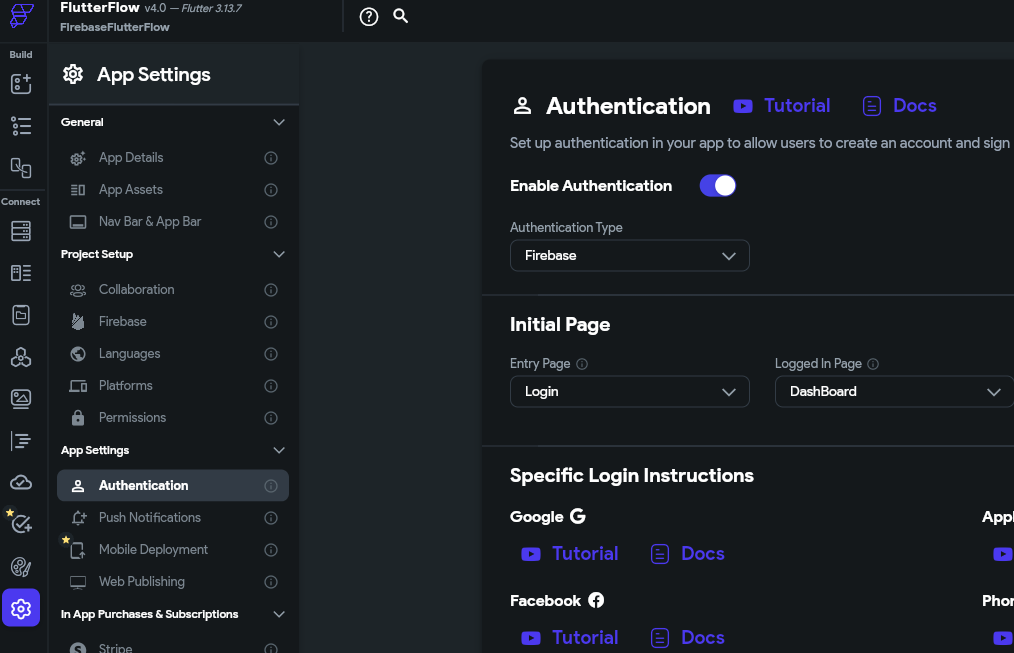The height and width of the screenshot is (653, 1014).
Task: Open Platforms settings
Action: pyautogui.click(x=173, y=386)
